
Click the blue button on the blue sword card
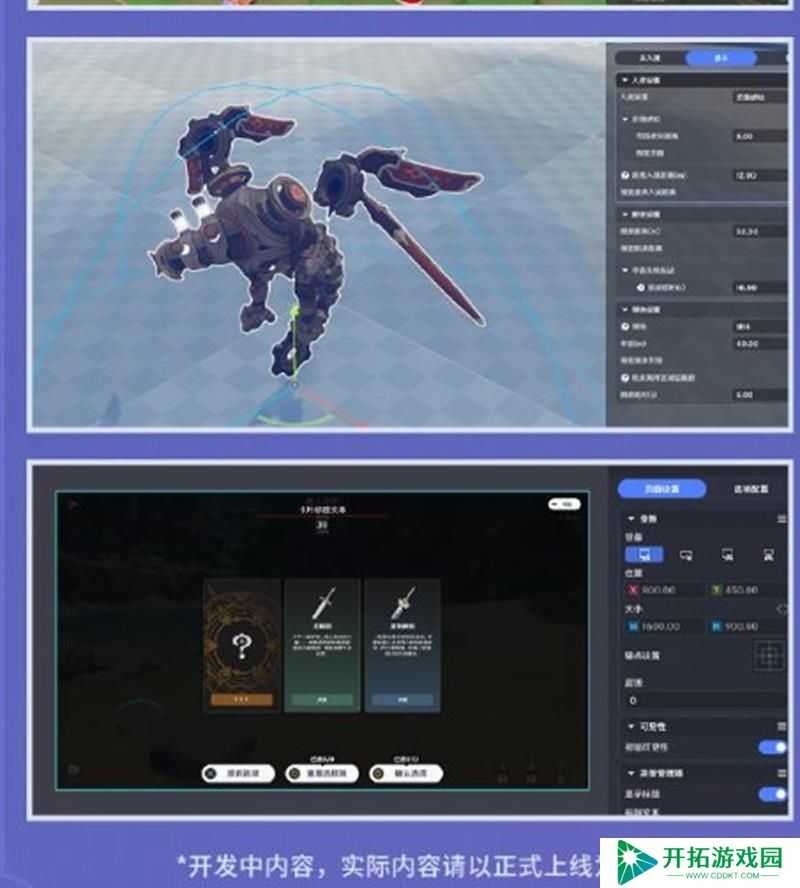403,700
